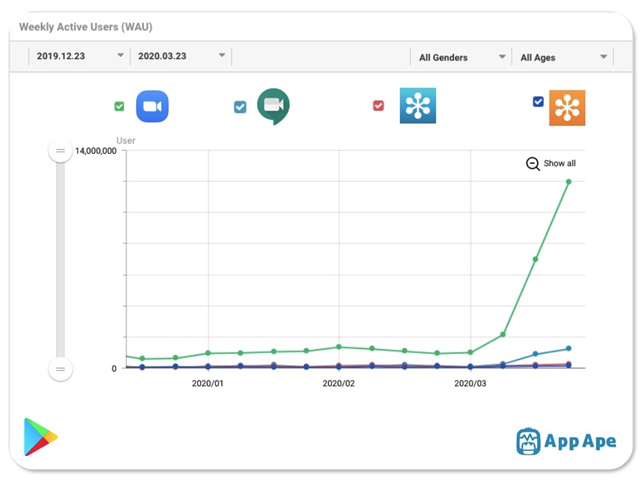The width and height of the screenshot is (640, 480).
Task: Toggle the Google Meet series checkbox
Action: pos(240,107)
